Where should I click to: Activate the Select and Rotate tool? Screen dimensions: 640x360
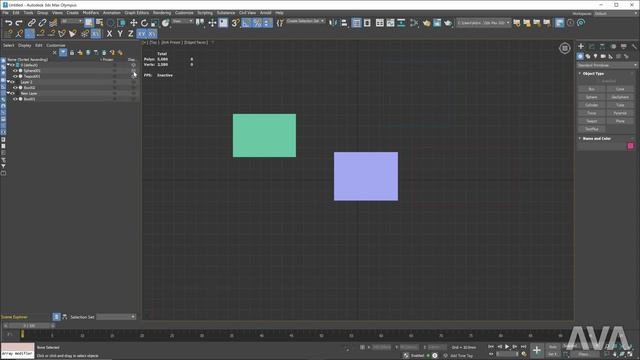coord(144,23)
